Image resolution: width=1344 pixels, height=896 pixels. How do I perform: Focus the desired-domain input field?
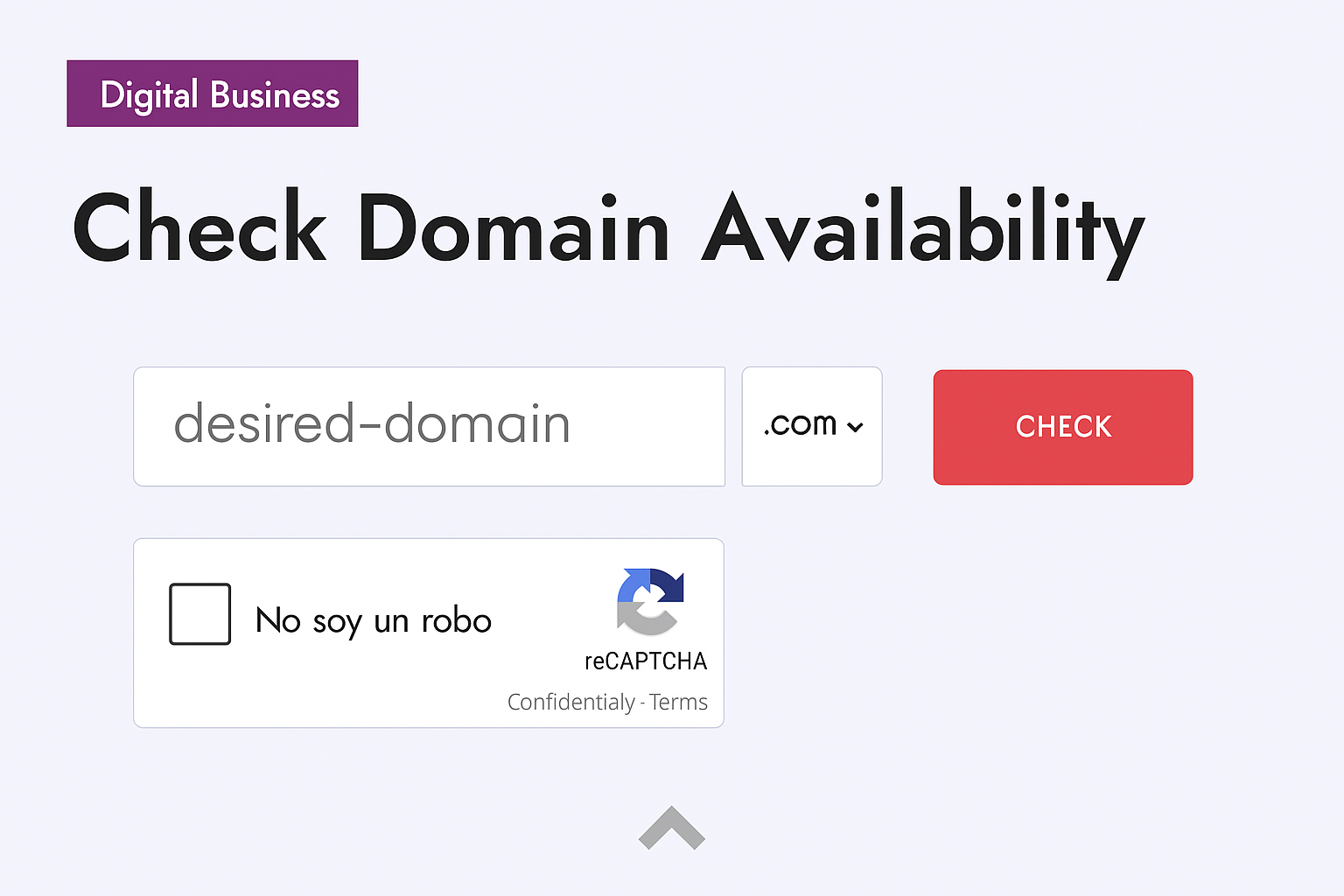click(429, 426)
